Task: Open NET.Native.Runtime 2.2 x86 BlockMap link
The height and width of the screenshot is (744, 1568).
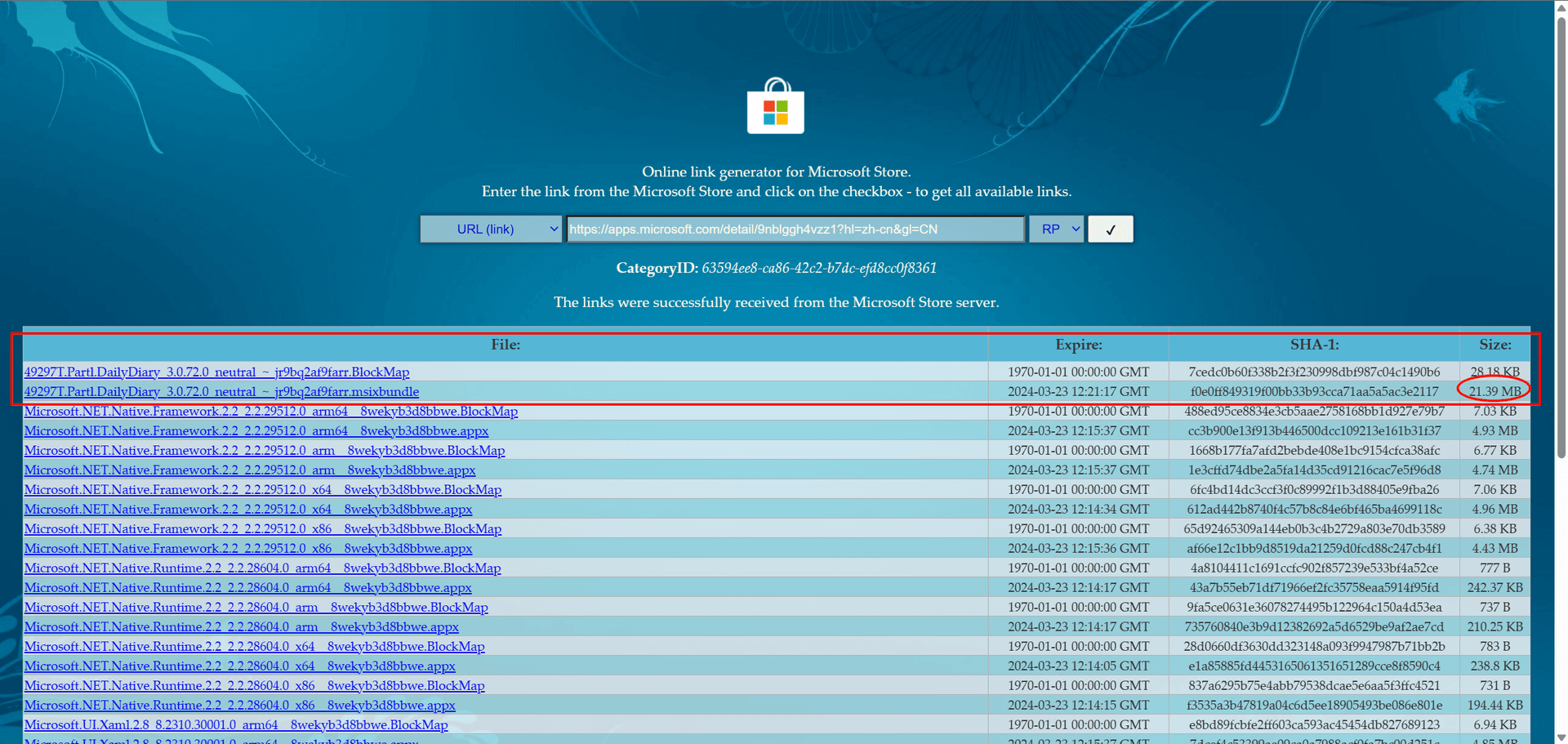Action: click(255, 686)
